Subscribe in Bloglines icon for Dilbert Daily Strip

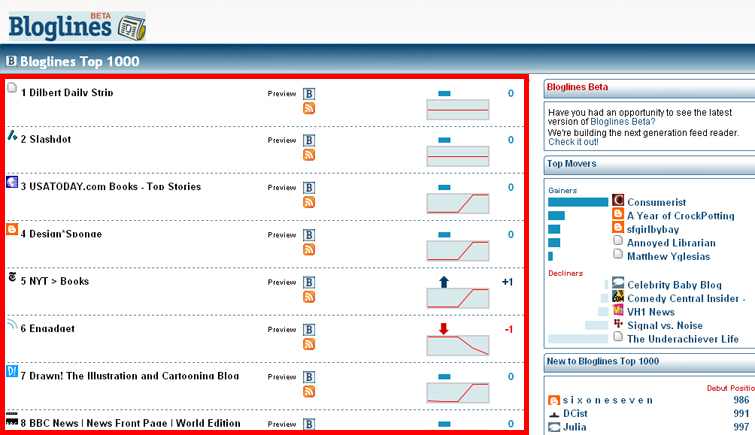[x=309, y=93]
